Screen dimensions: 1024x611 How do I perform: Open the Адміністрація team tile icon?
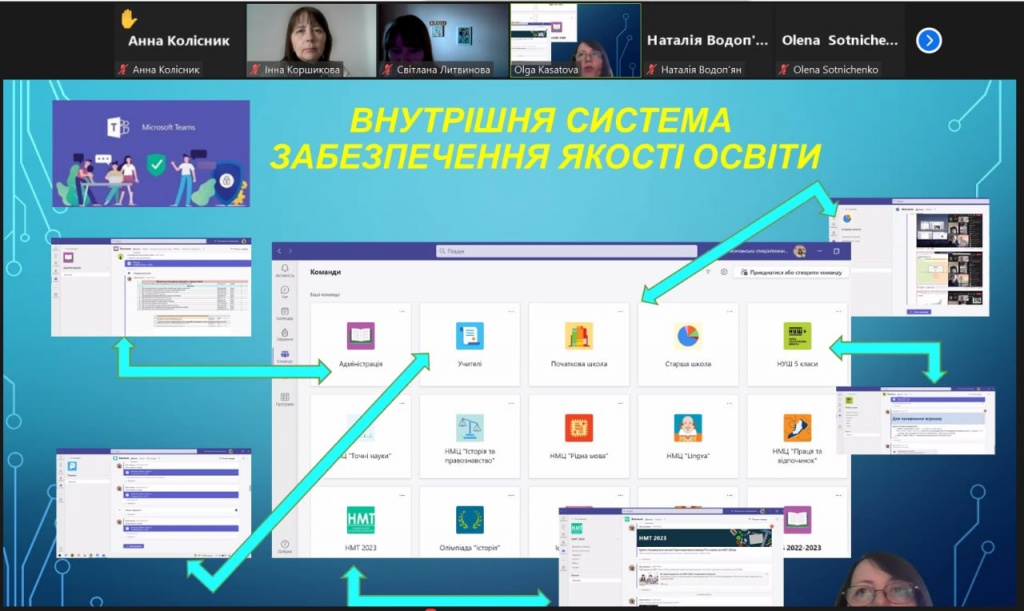pyautogui.click(x=360, y=336)
